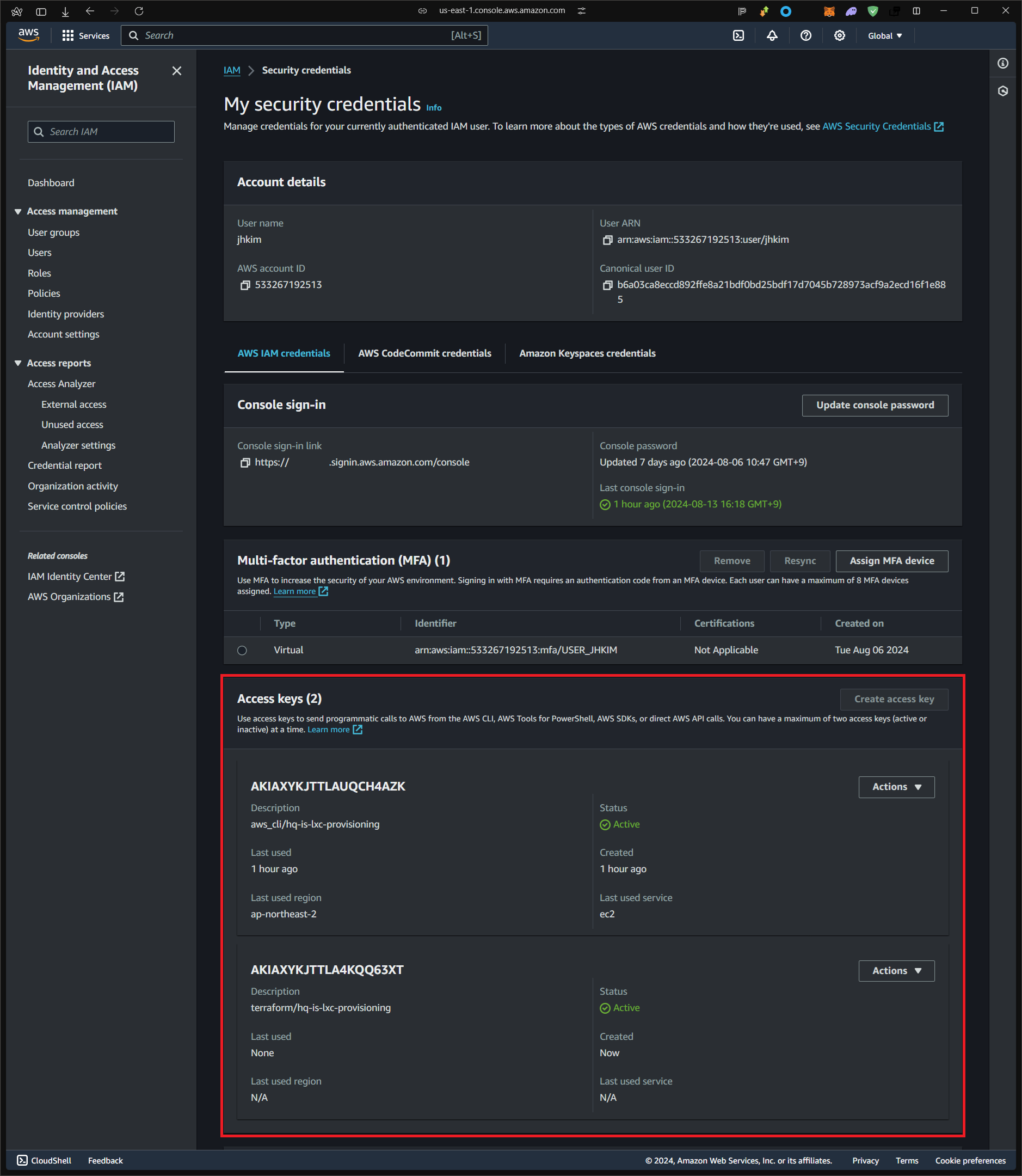The height and width of the screenshot is (1176, 1022).
Task: Focus the Search IAM input field
Action: pos(101,132)
